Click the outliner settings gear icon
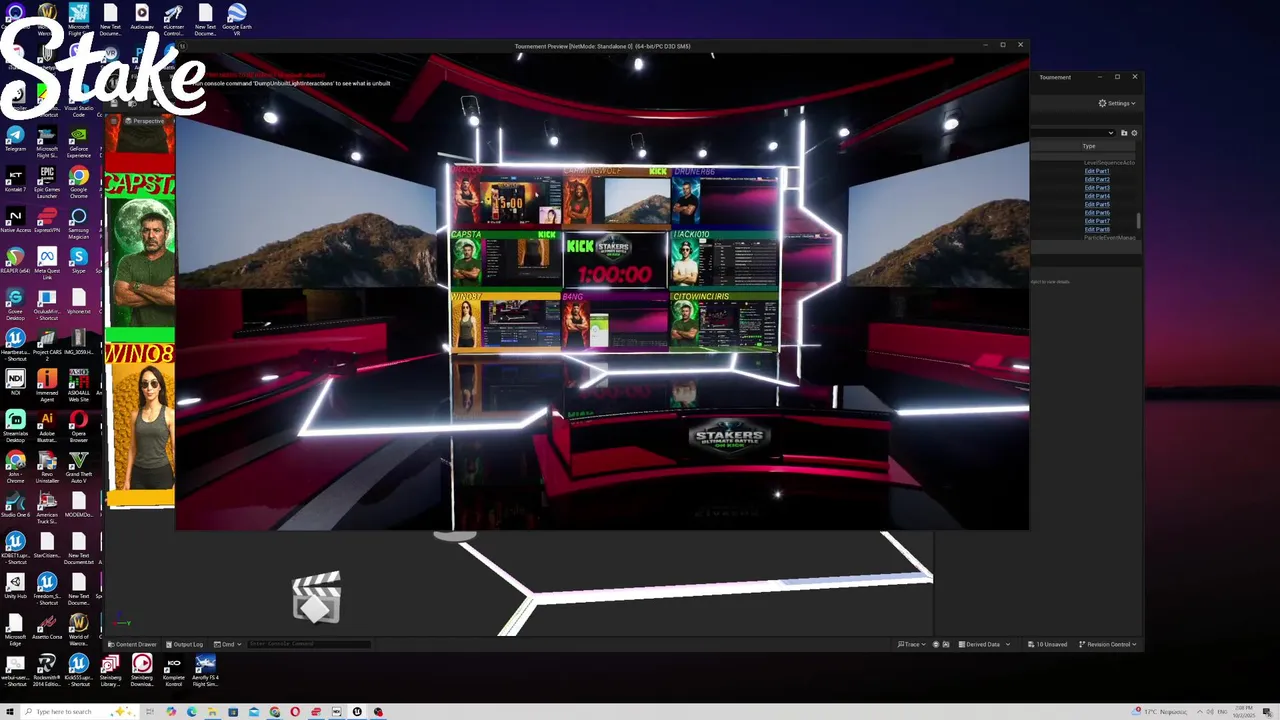 1134,133
